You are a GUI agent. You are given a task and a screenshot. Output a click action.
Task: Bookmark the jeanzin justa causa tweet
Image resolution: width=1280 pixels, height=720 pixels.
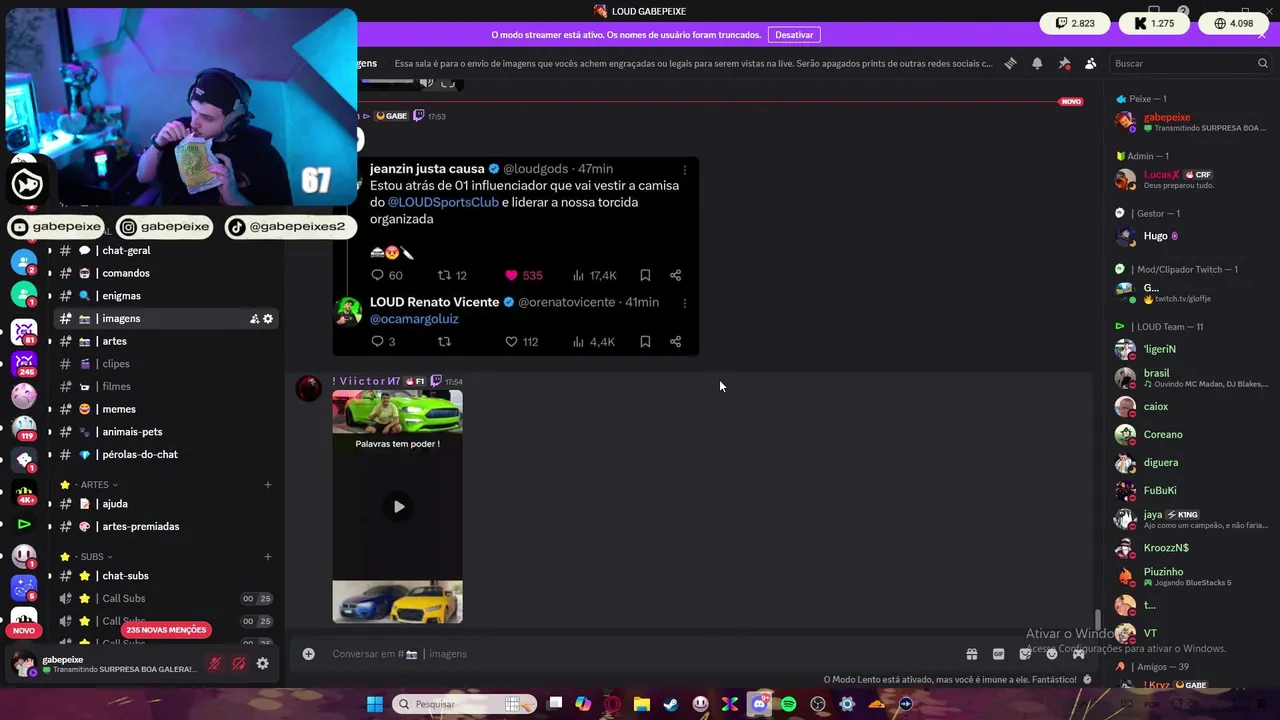coord(645,275)
